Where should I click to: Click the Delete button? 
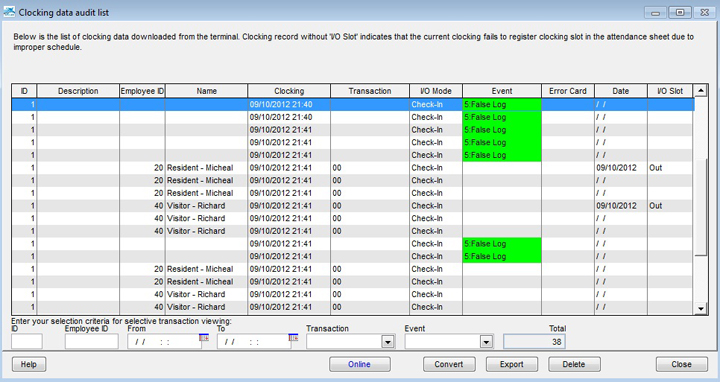click(x=574, y=364)
